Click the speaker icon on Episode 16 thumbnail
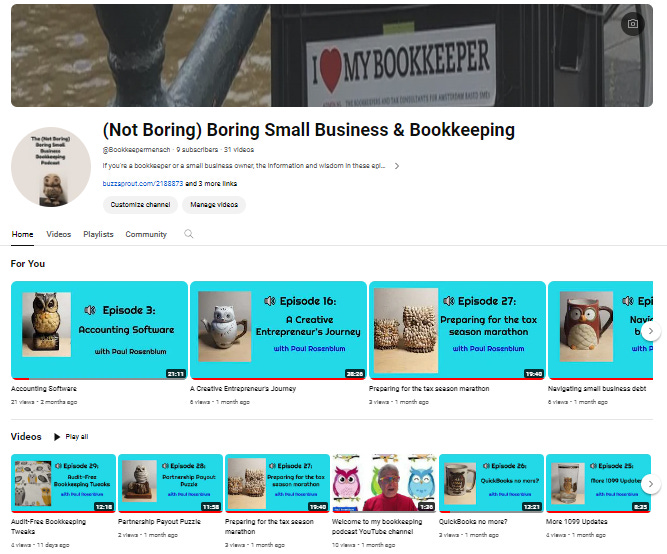 pyautogui.click(x=270, y=301)
